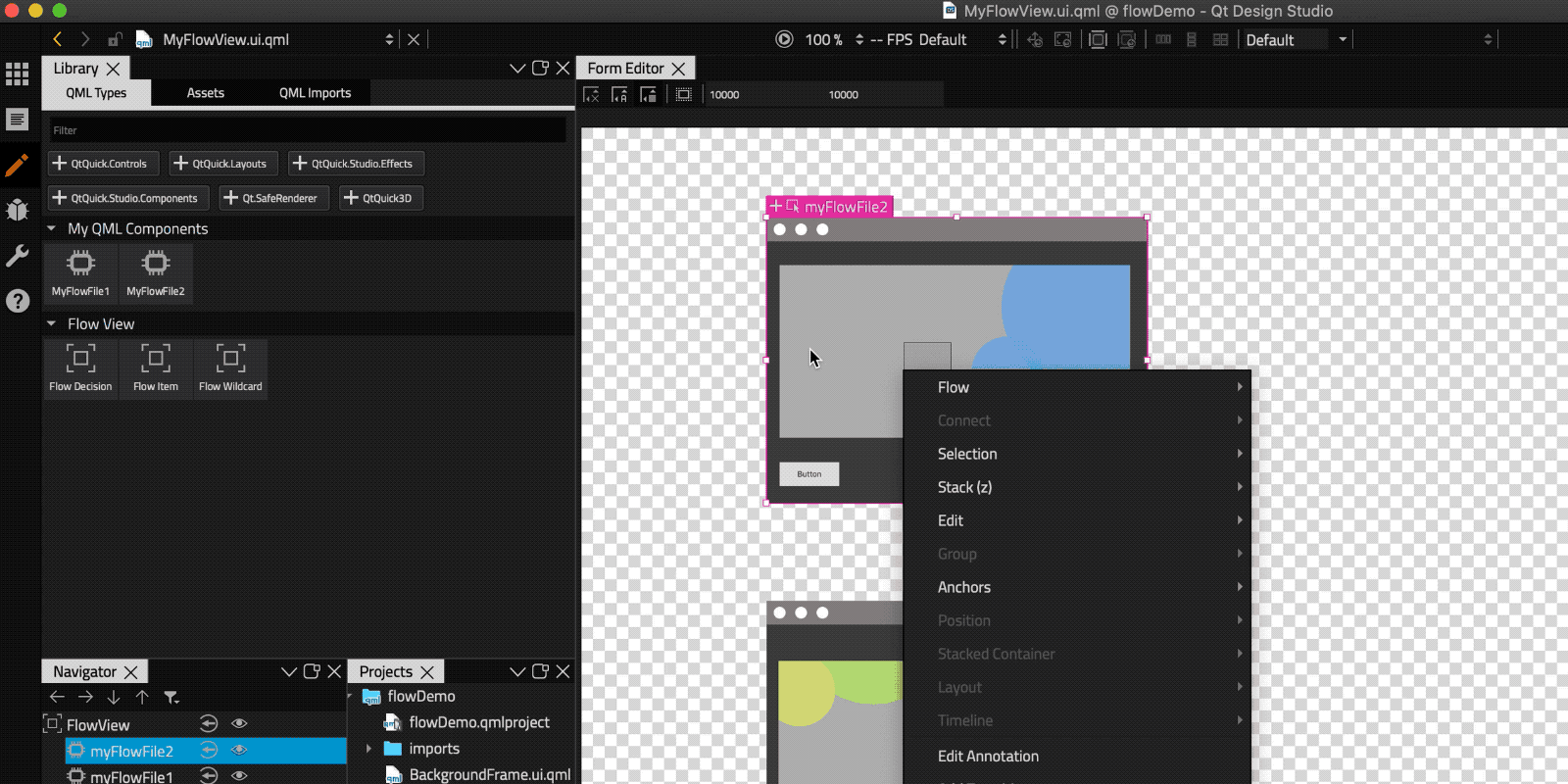Collapse the Flow View section
Viewport: 1568px width, 784px height.
click(52, 323)
